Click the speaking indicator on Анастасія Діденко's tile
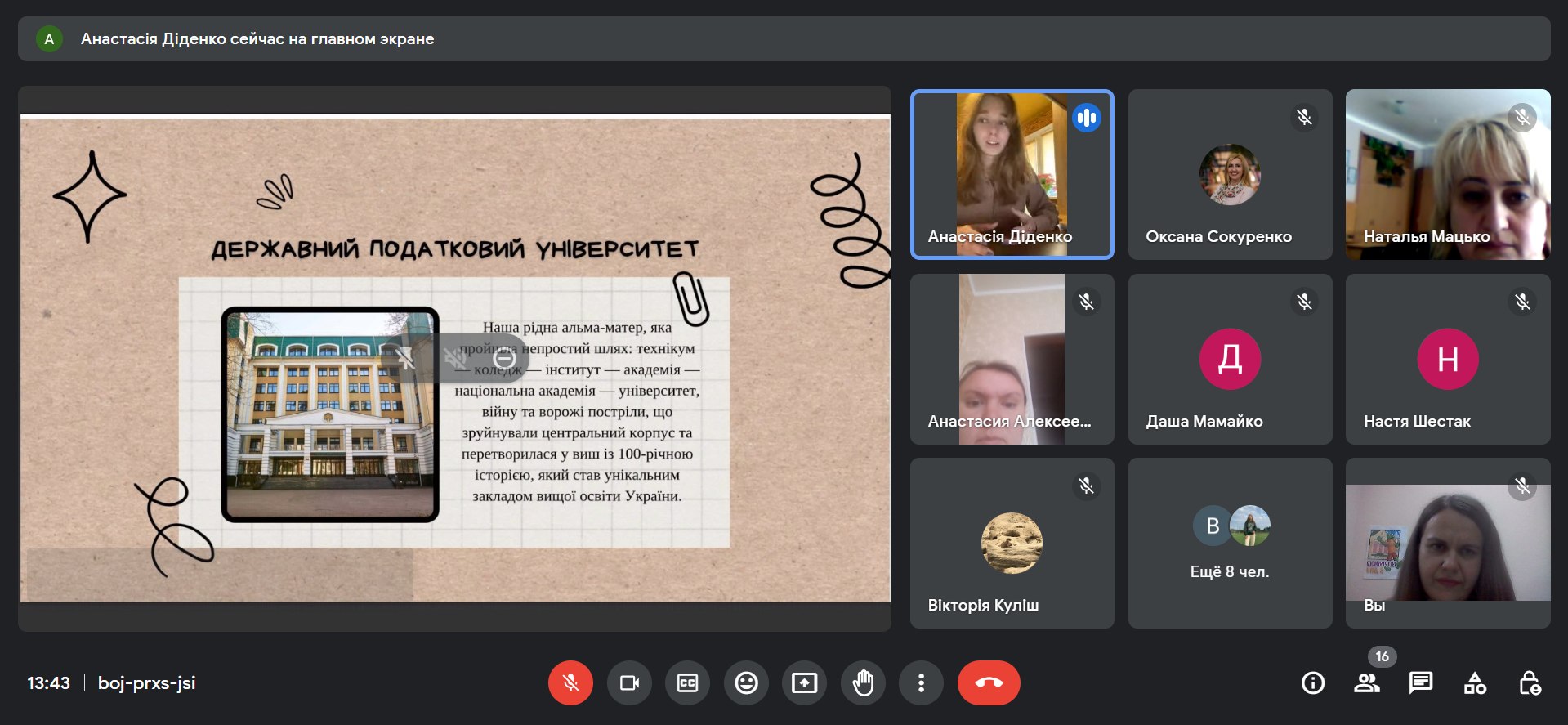The image size is (1568, 725). [x=1087, y=118]
